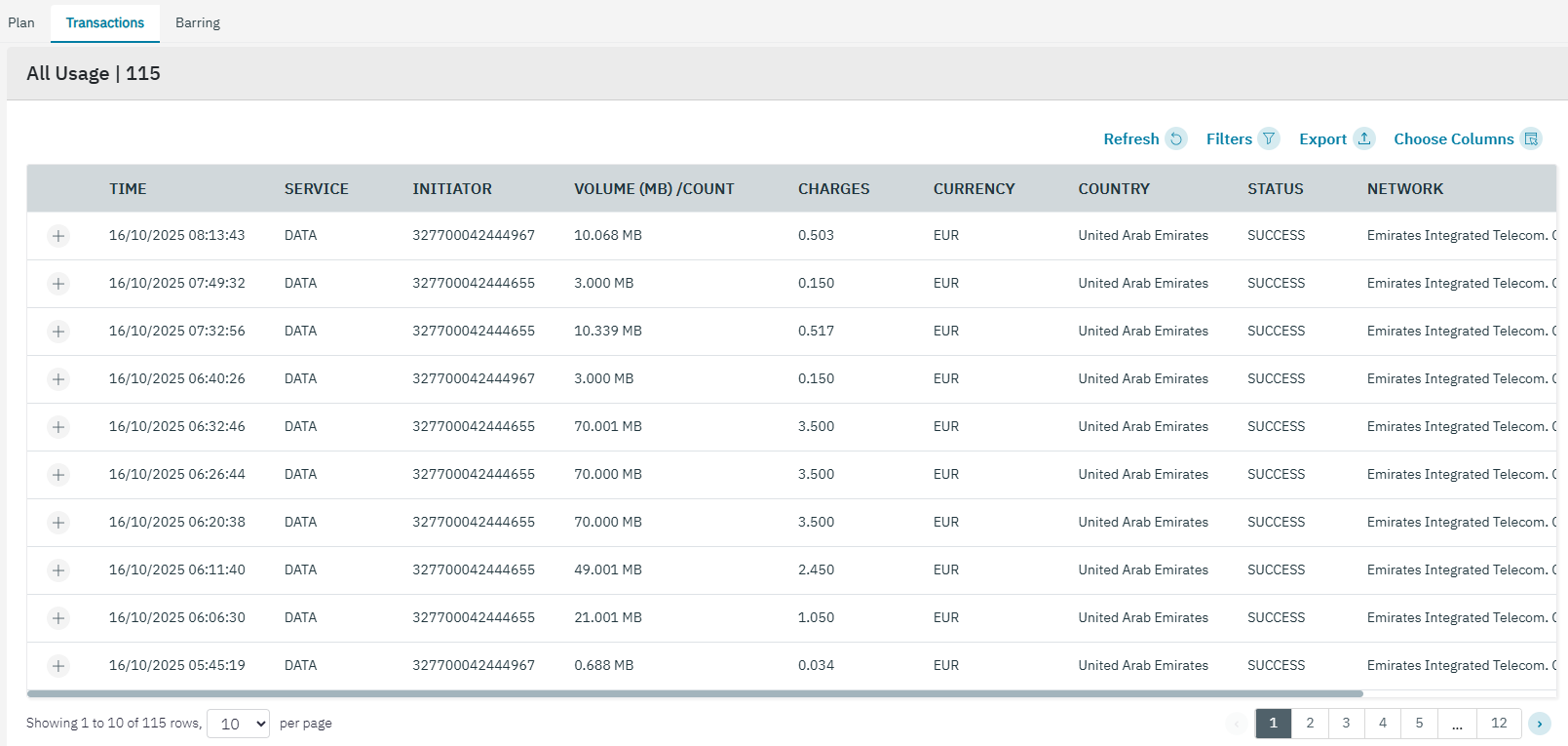Switch to the Barring tab

click(198, 22)
